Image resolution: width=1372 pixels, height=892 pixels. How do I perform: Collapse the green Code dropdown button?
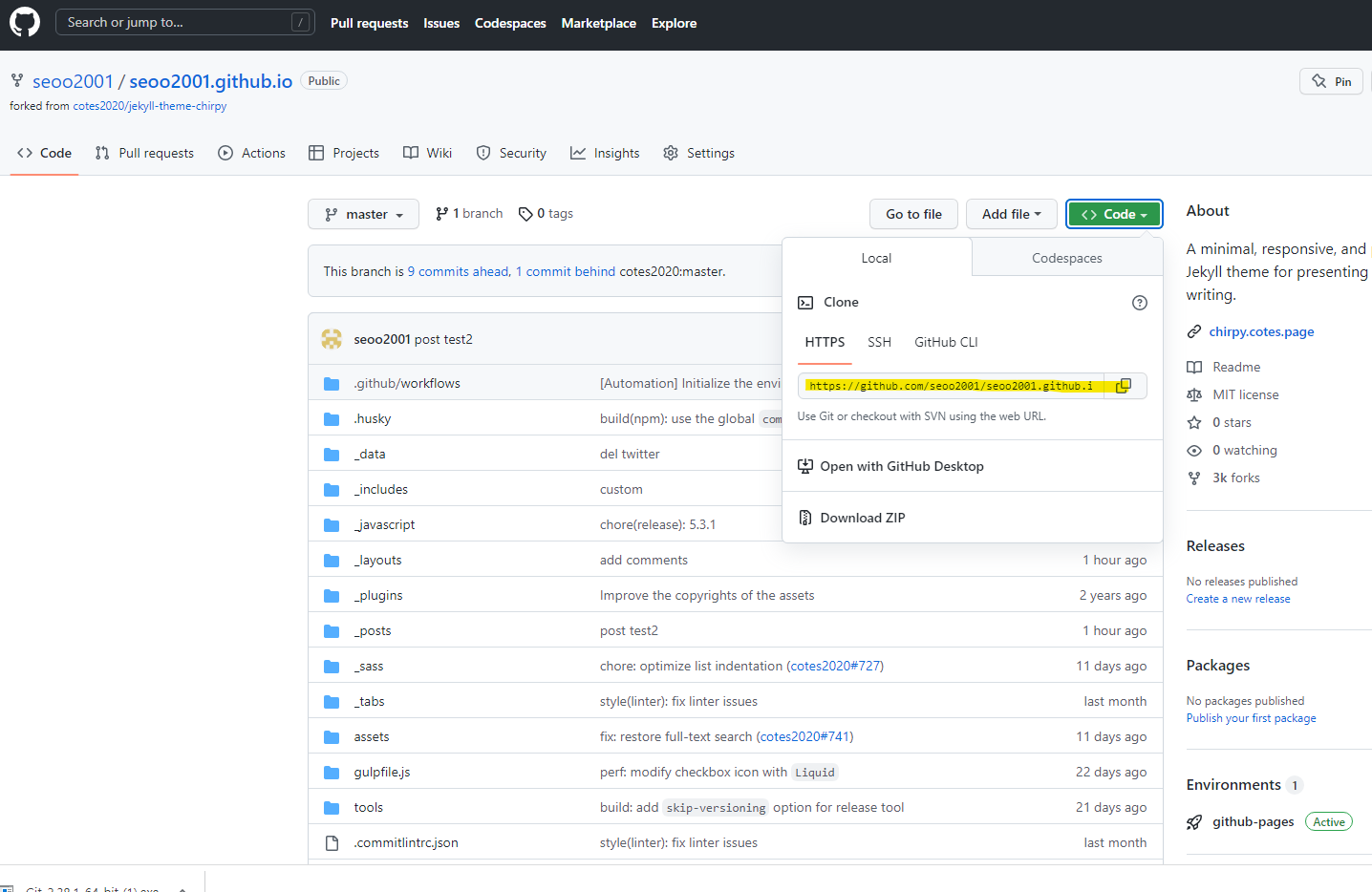tap(1114, 214)
